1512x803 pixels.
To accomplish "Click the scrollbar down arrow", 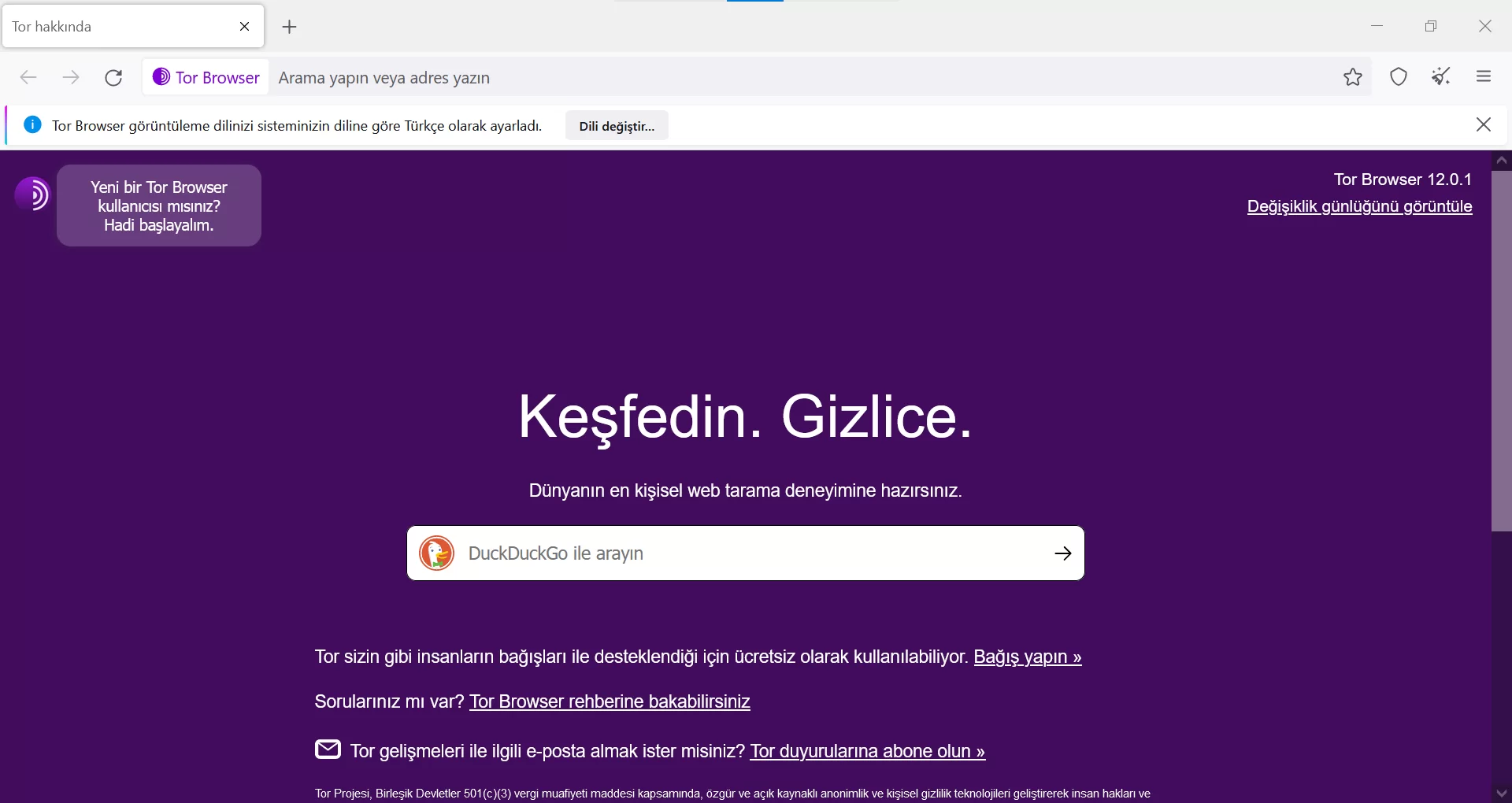I will pos(1501,793).
